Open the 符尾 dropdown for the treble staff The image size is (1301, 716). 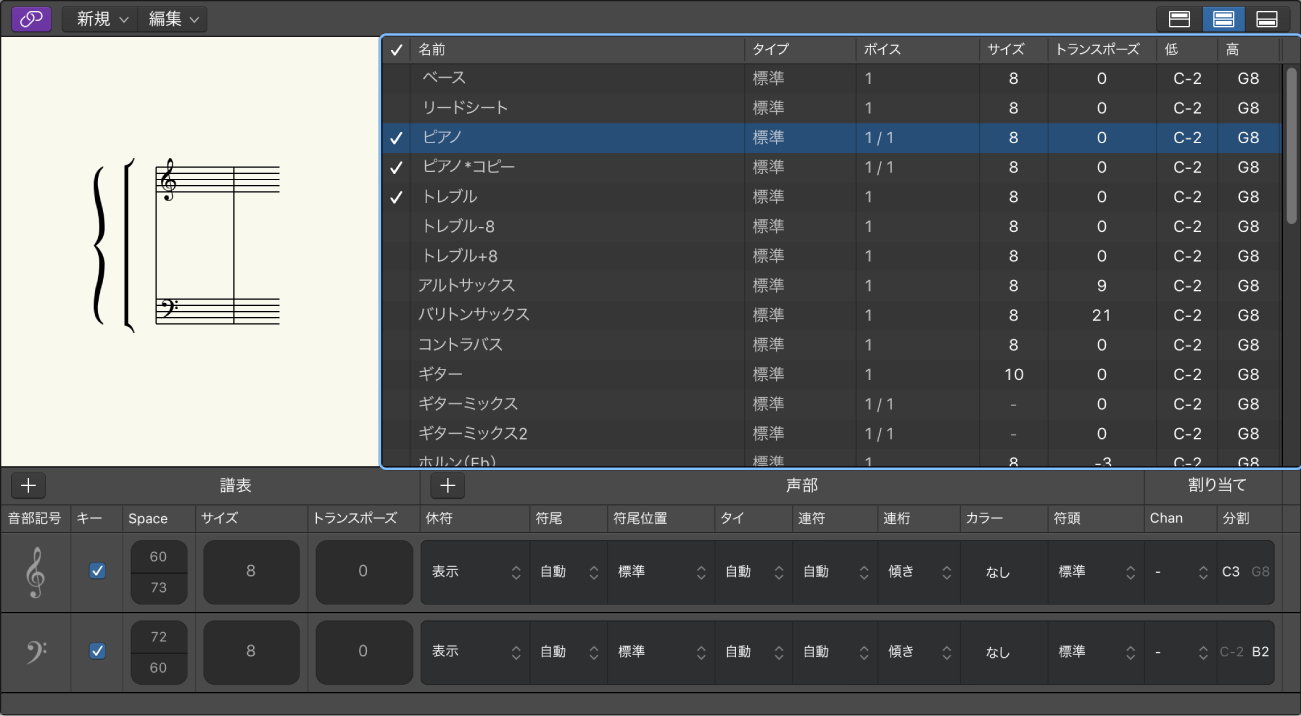click(568, 572)
